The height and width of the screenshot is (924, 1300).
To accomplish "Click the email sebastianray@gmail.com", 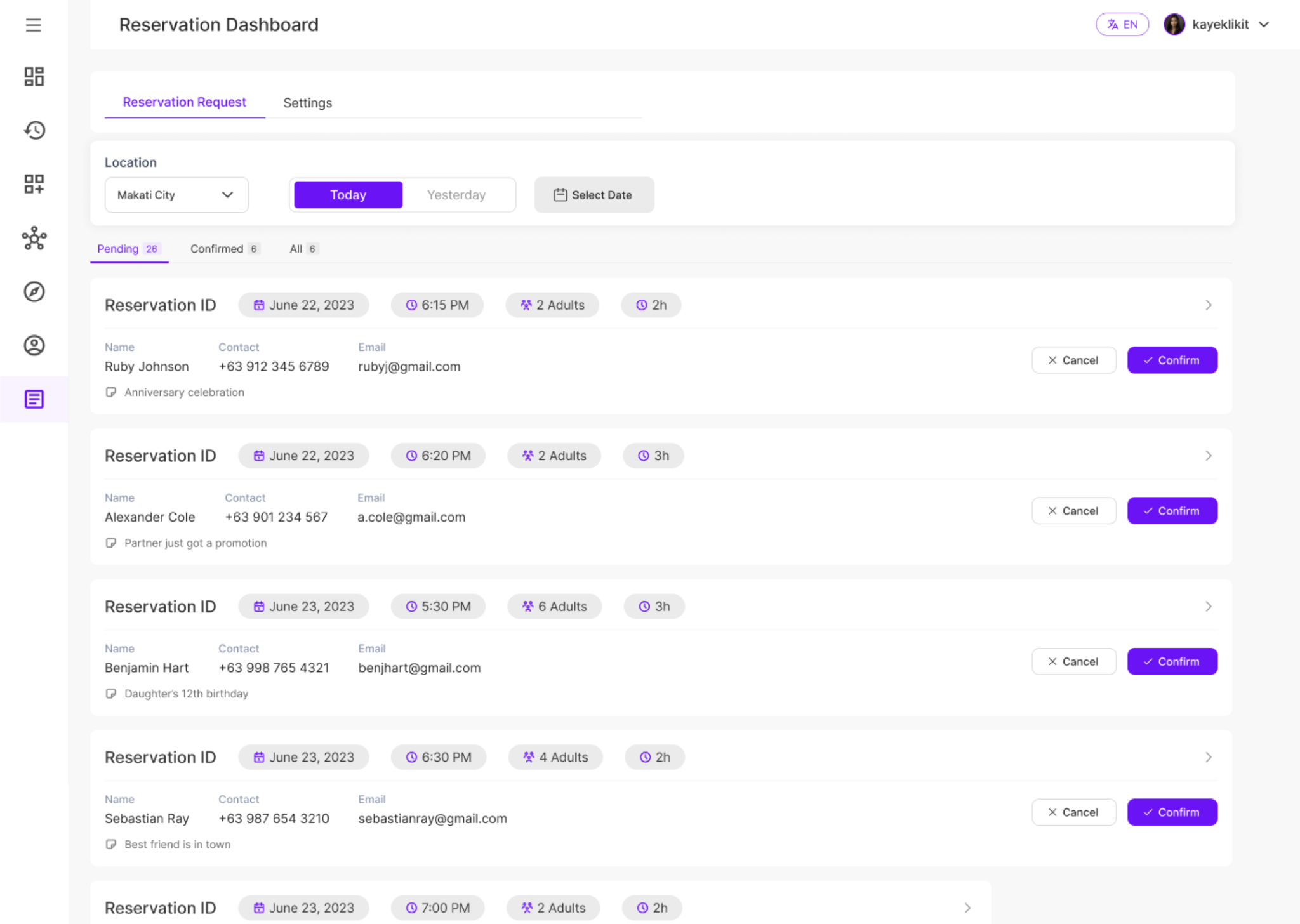I will coord(433,819).
